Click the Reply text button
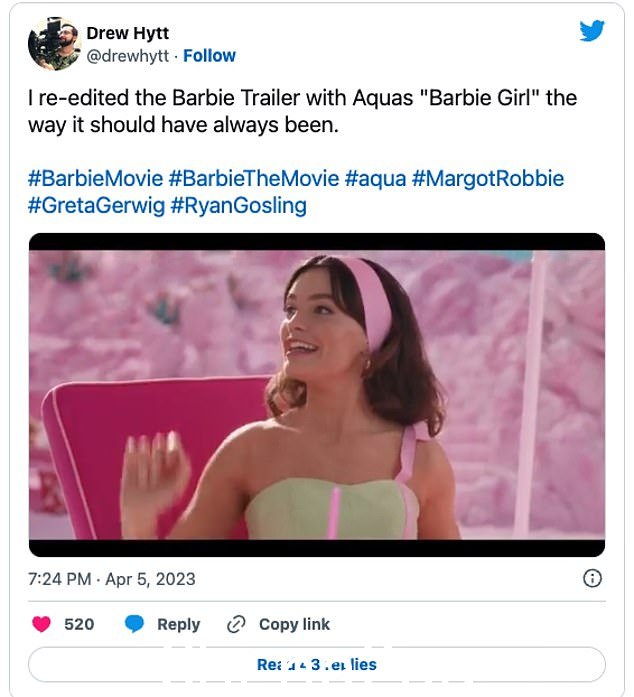The image size is (634, 697). 179,624
